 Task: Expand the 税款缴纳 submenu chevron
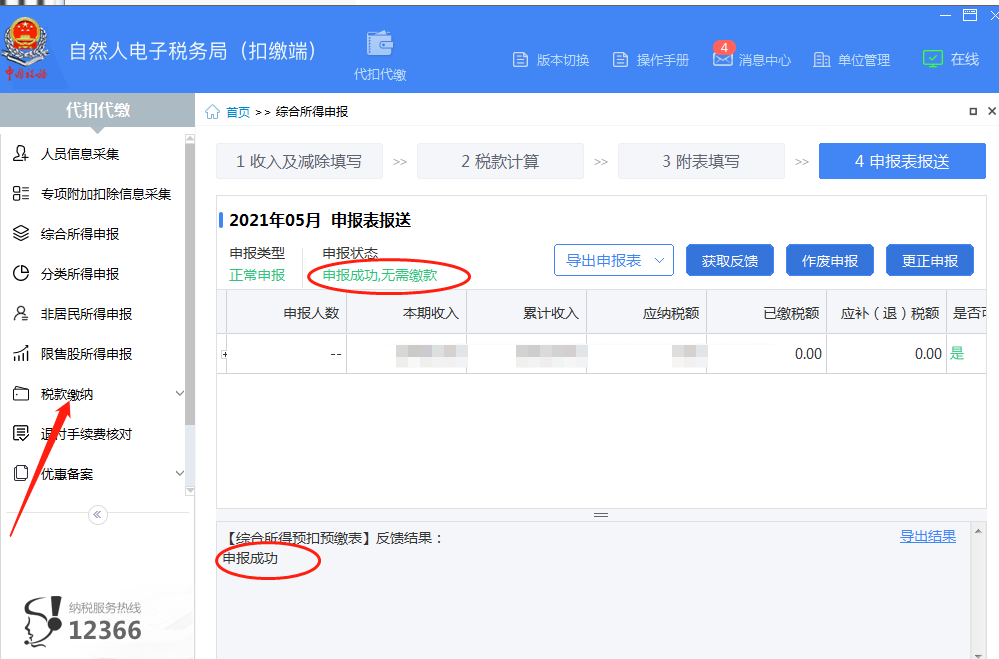coord(180,394)
